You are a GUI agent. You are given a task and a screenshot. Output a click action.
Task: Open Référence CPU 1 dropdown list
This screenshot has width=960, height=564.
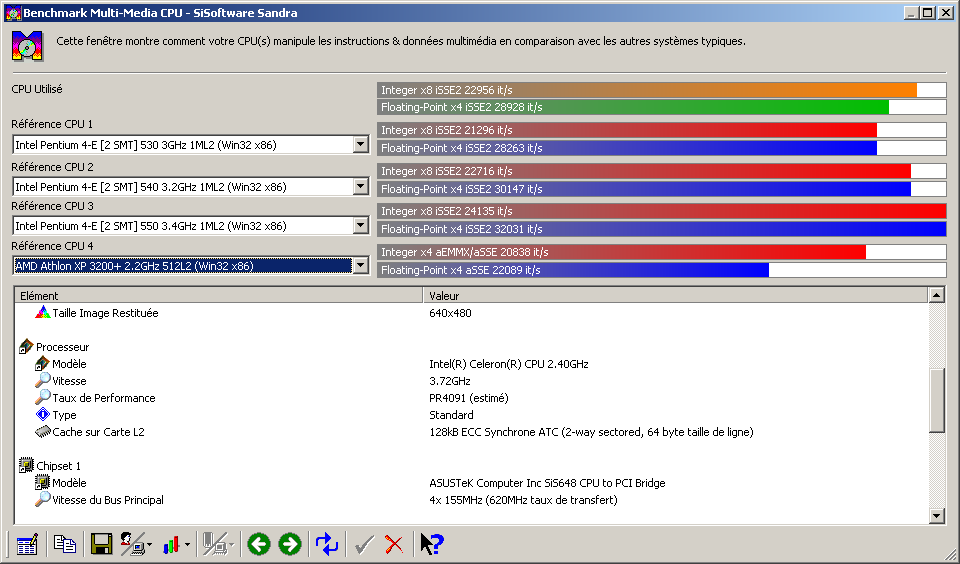point(361,145)
